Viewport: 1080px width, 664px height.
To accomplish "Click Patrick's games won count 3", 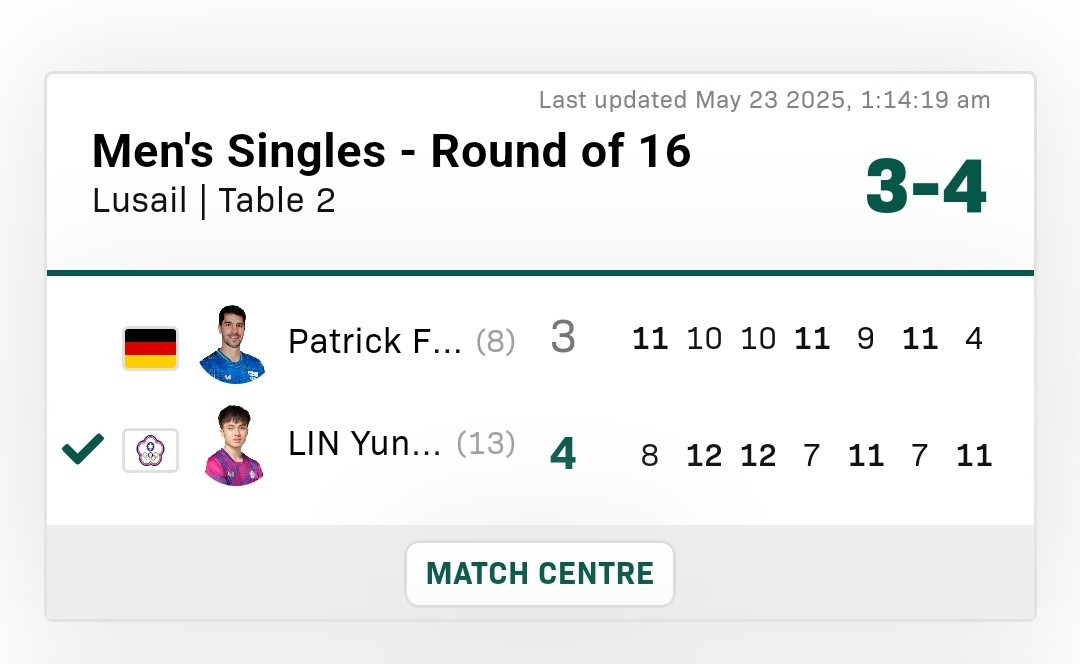I will [x=563, y=337].
